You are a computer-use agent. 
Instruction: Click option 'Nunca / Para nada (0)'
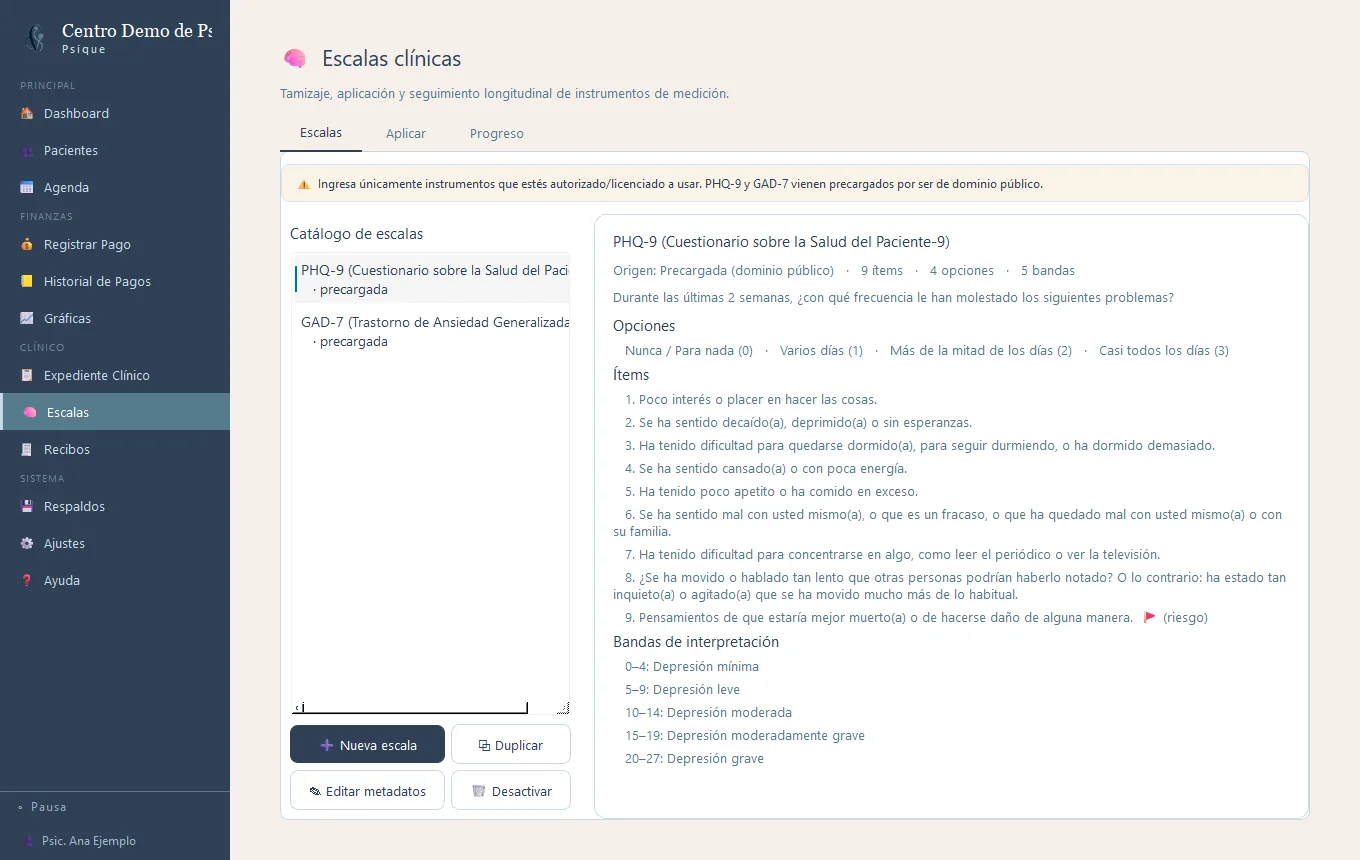click(689, 351)
